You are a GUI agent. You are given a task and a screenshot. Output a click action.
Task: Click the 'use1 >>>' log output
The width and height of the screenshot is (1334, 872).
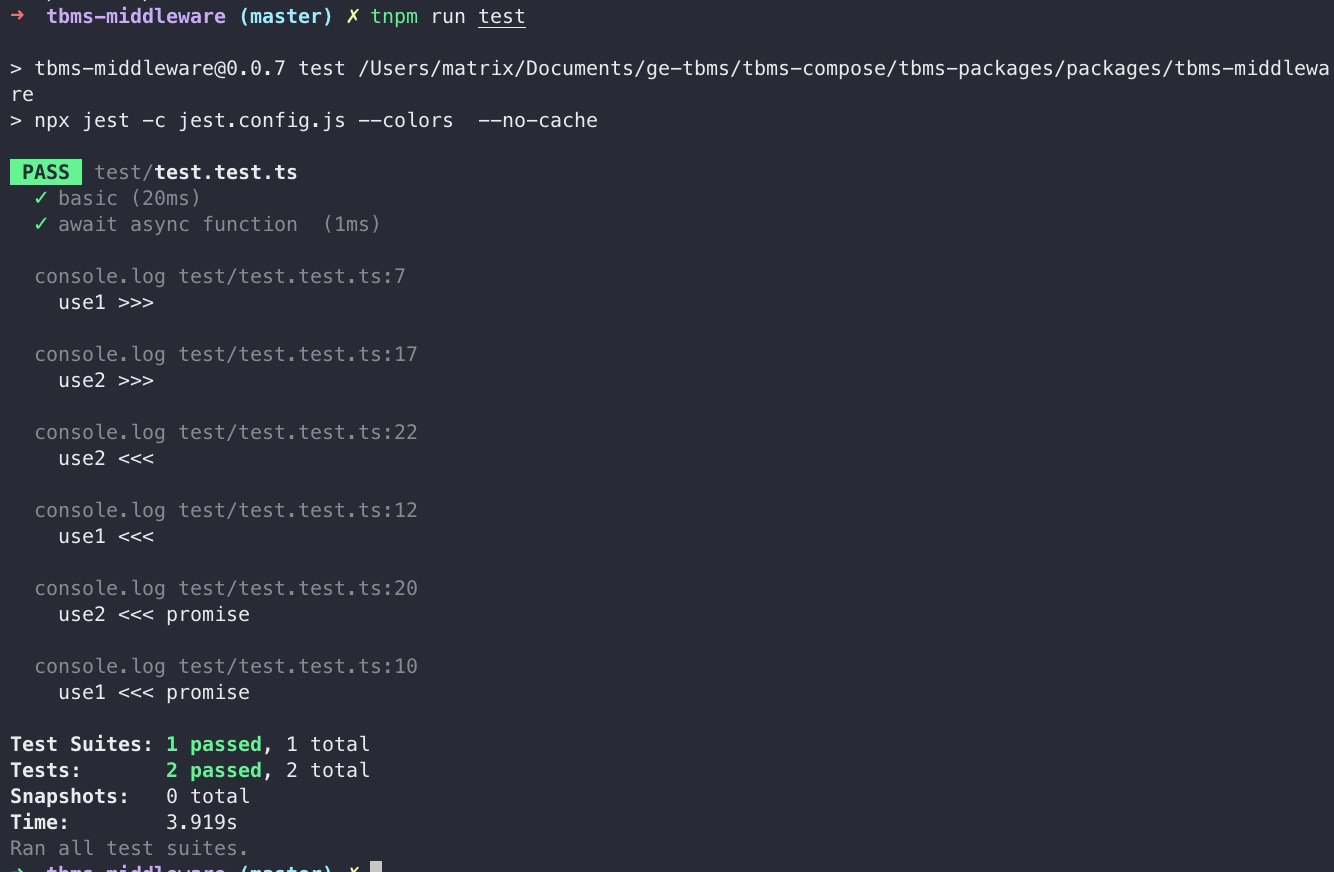point(106,302)
